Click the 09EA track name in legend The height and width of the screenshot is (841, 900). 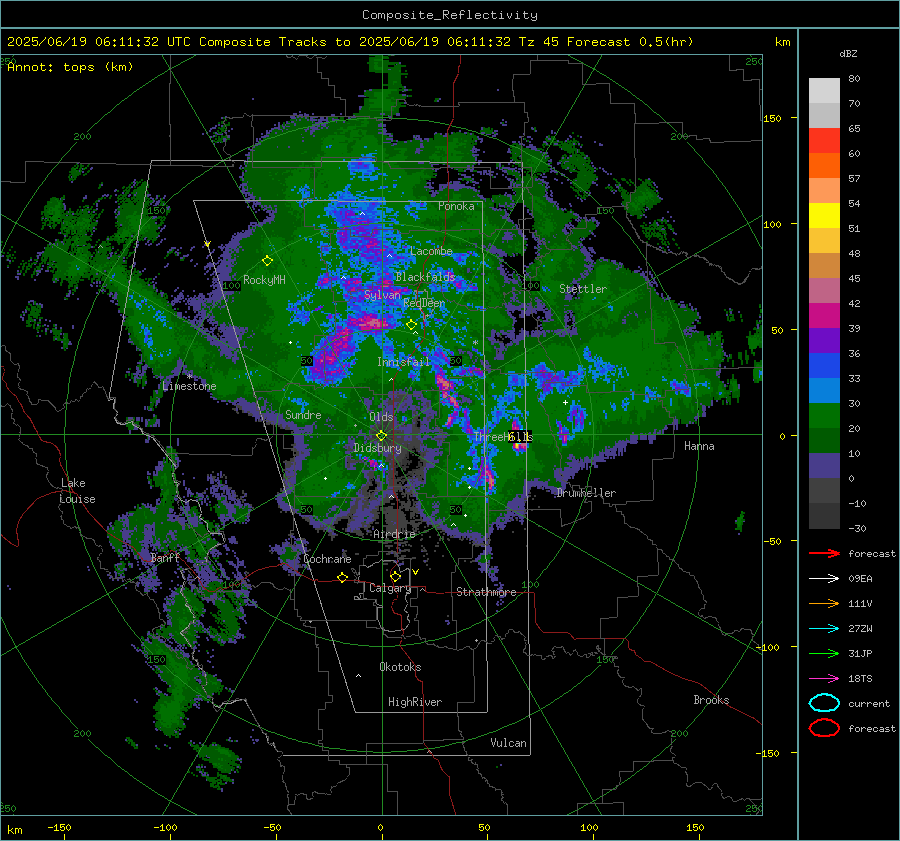[860, 579]
